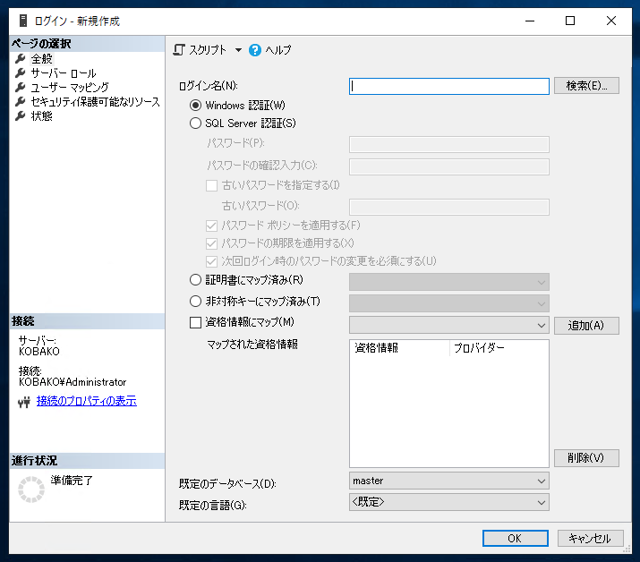
Task: Click the キャンセル button
Action: tap(590, 538)
